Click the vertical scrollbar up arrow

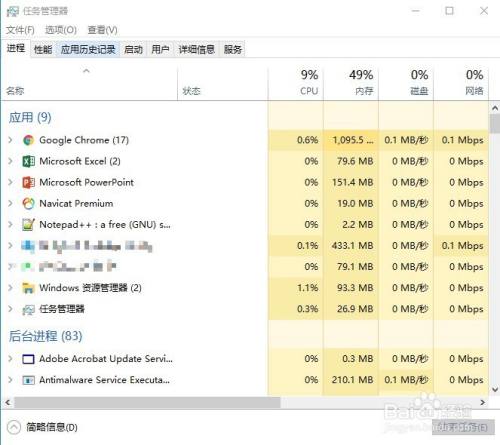click(x=495, y=108)
